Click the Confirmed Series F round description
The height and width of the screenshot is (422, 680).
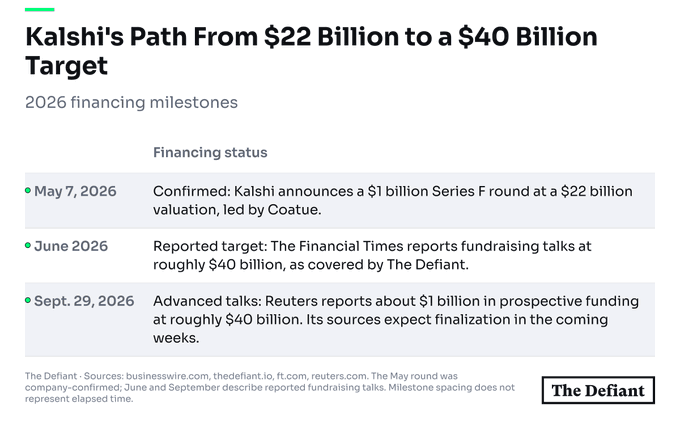(392, 200)
